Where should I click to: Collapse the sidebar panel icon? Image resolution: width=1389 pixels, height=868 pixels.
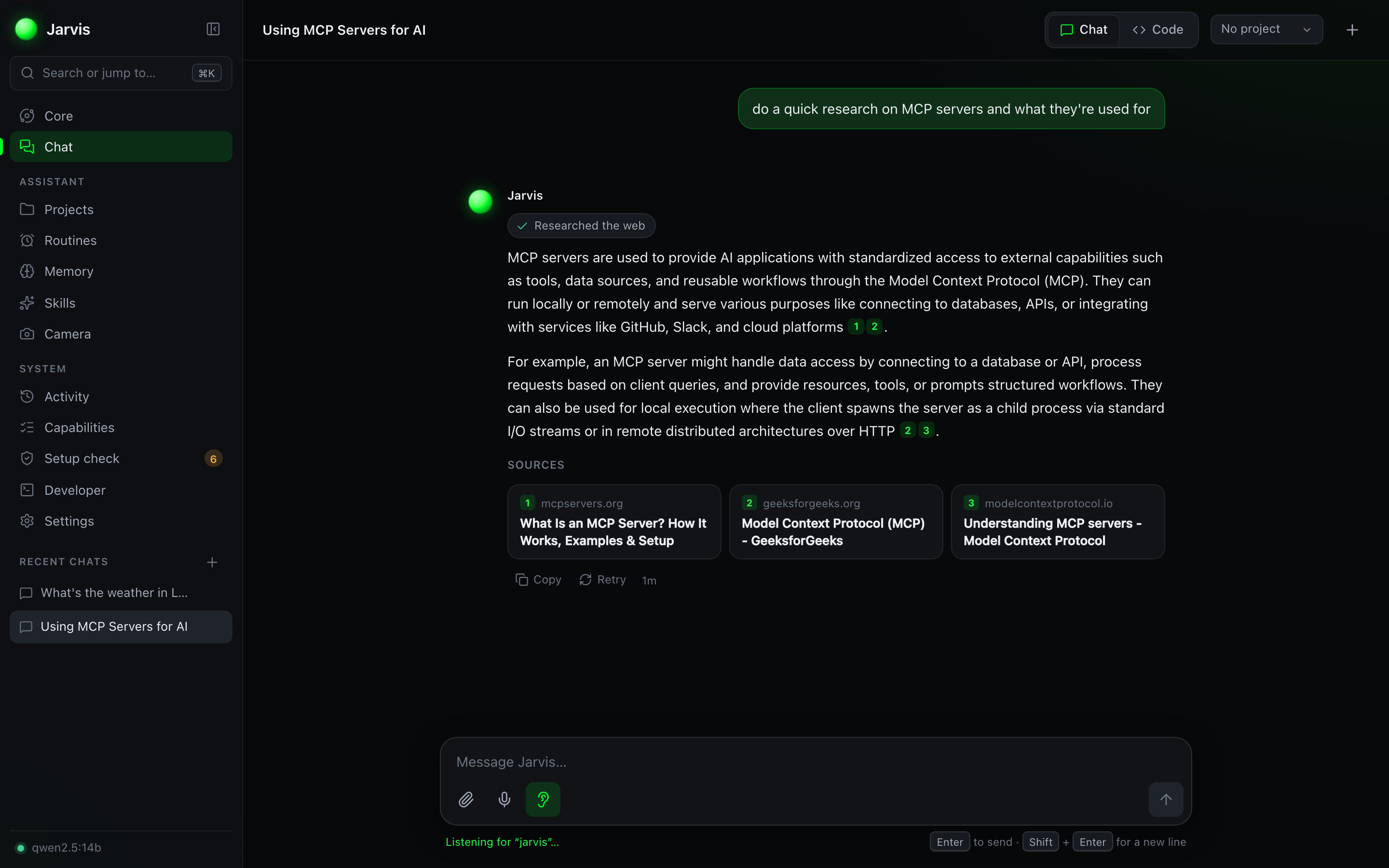click(x=213, y=29)
